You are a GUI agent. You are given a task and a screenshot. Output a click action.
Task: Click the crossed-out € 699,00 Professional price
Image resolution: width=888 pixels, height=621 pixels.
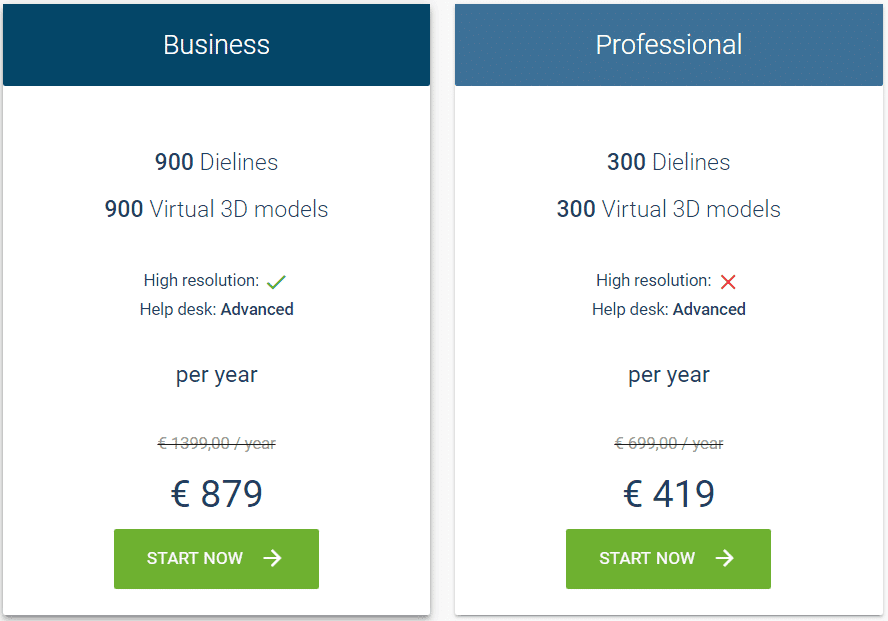click(668, 443)
